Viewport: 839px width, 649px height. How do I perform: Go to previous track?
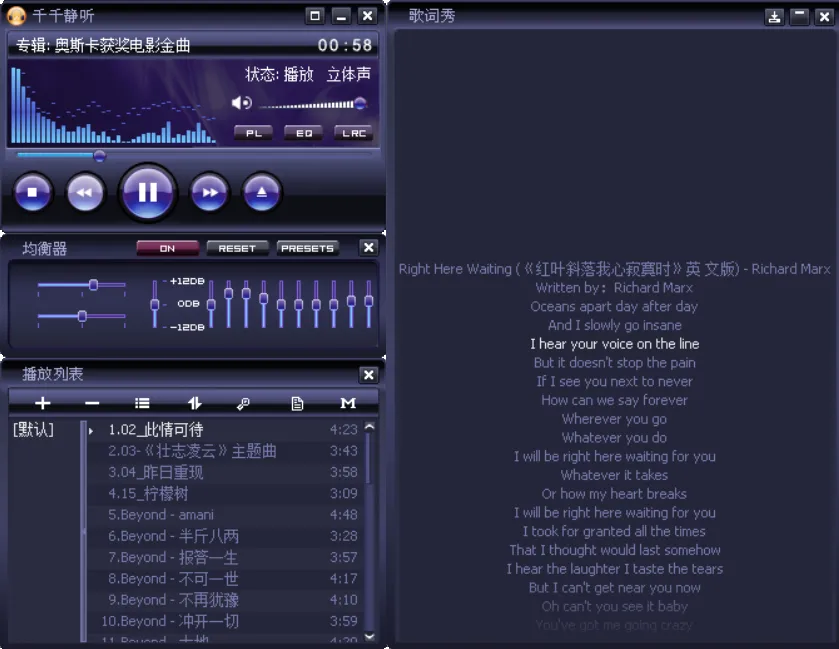85,192
